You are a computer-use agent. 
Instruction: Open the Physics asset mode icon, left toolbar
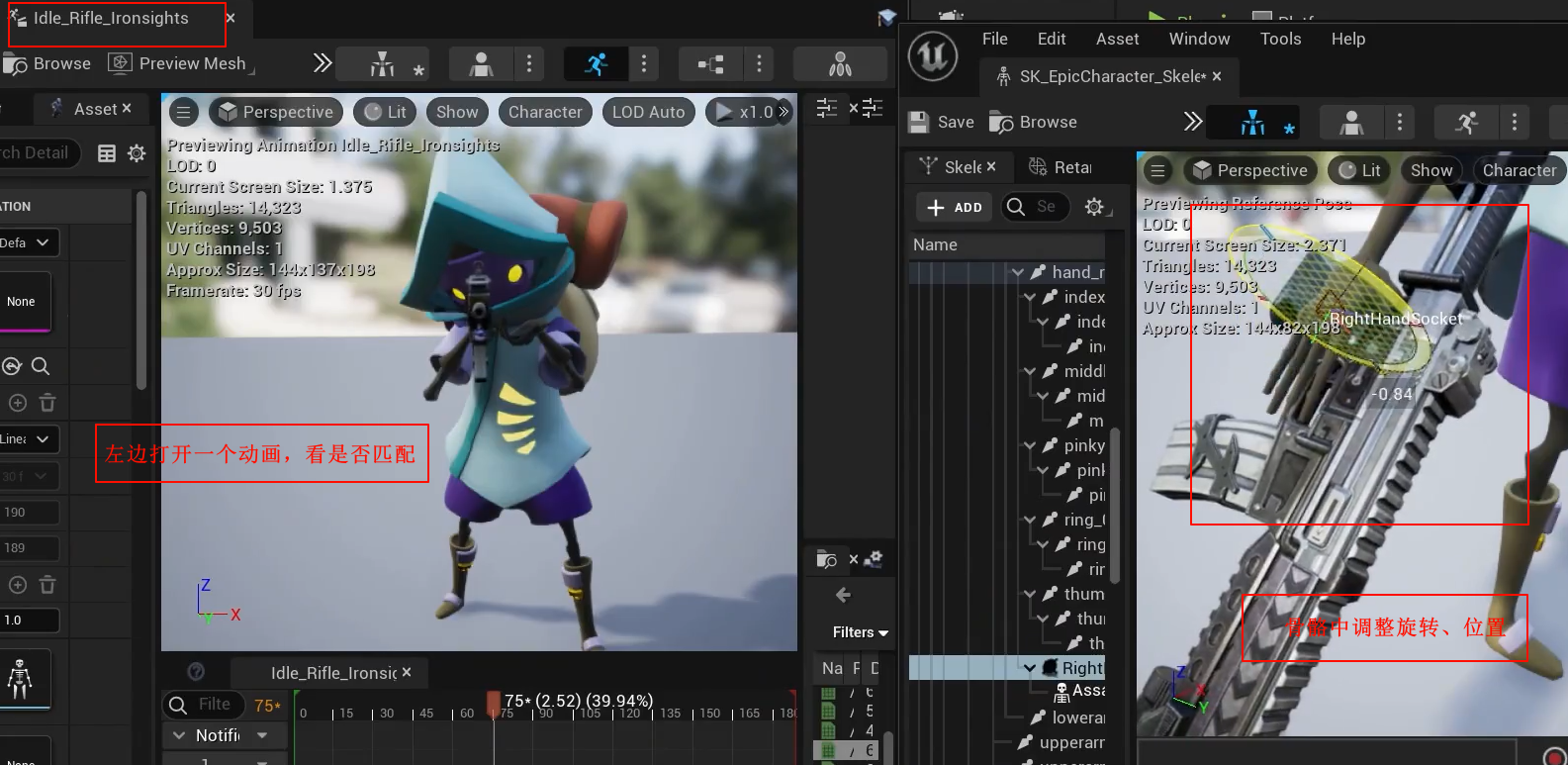840,64
